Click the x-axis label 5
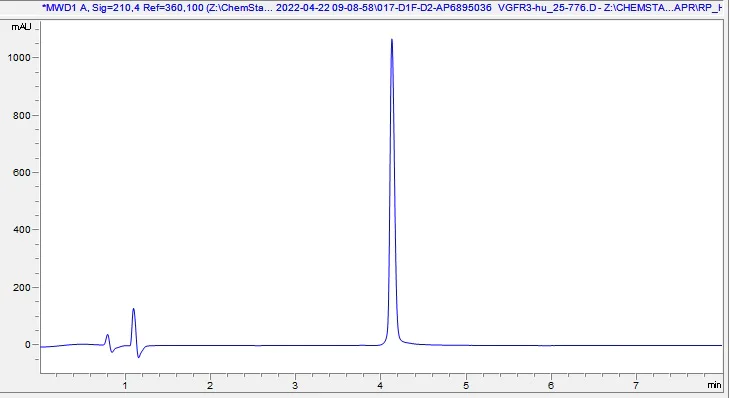This screenshot has height=398, width=730. 466,385
